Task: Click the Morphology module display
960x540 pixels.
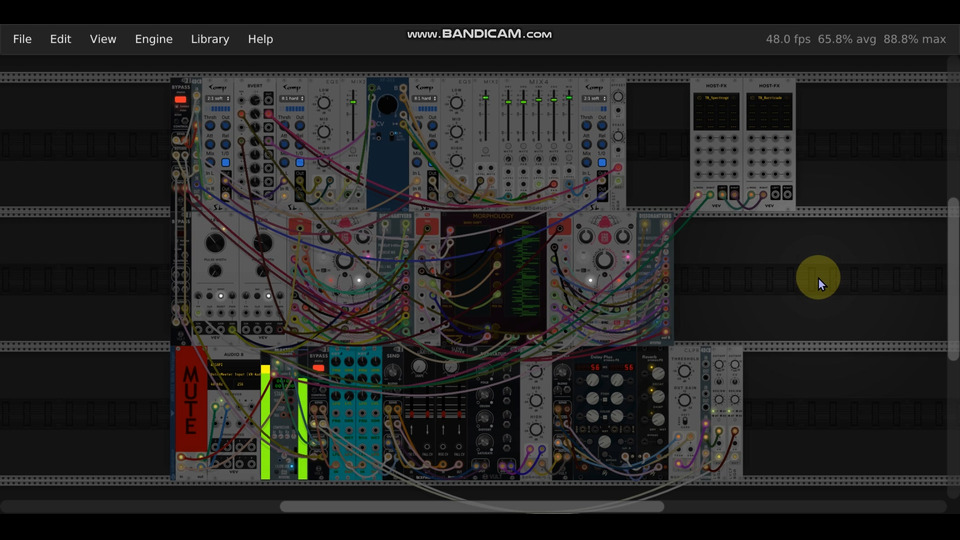Action: click(x=493, y=270)
